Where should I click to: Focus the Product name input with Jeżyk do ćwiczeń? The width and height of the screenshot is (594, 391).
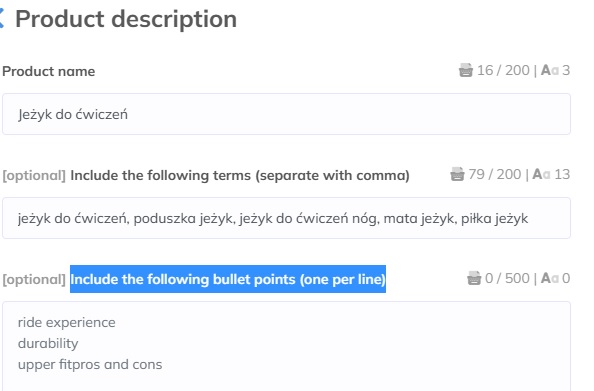pyautogui.click(x=286, y=114)
